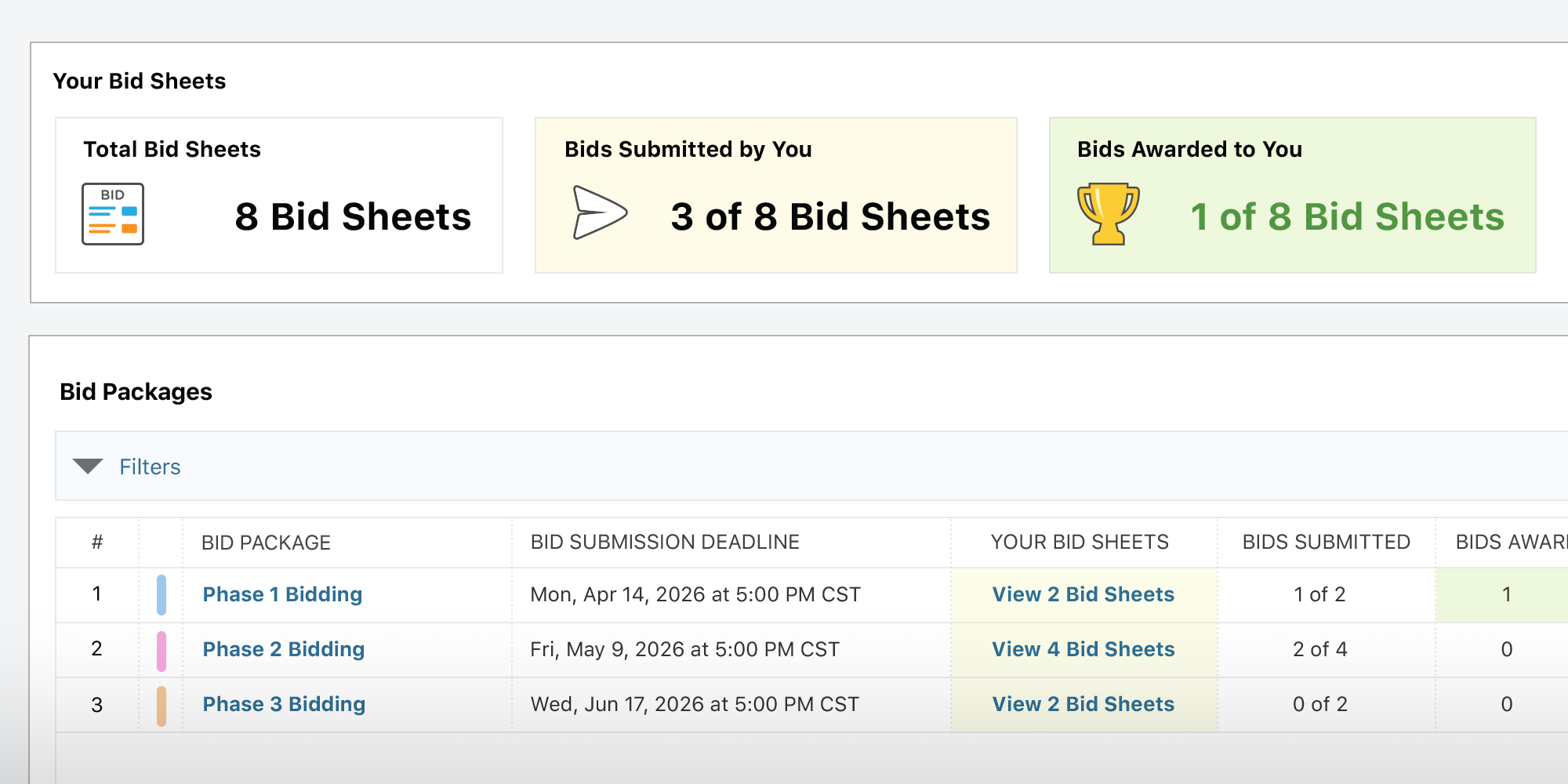Click the BID document icon on Total Bid Sheets card
This screenshot has height=784, width=1568.
tap(112, 214)
